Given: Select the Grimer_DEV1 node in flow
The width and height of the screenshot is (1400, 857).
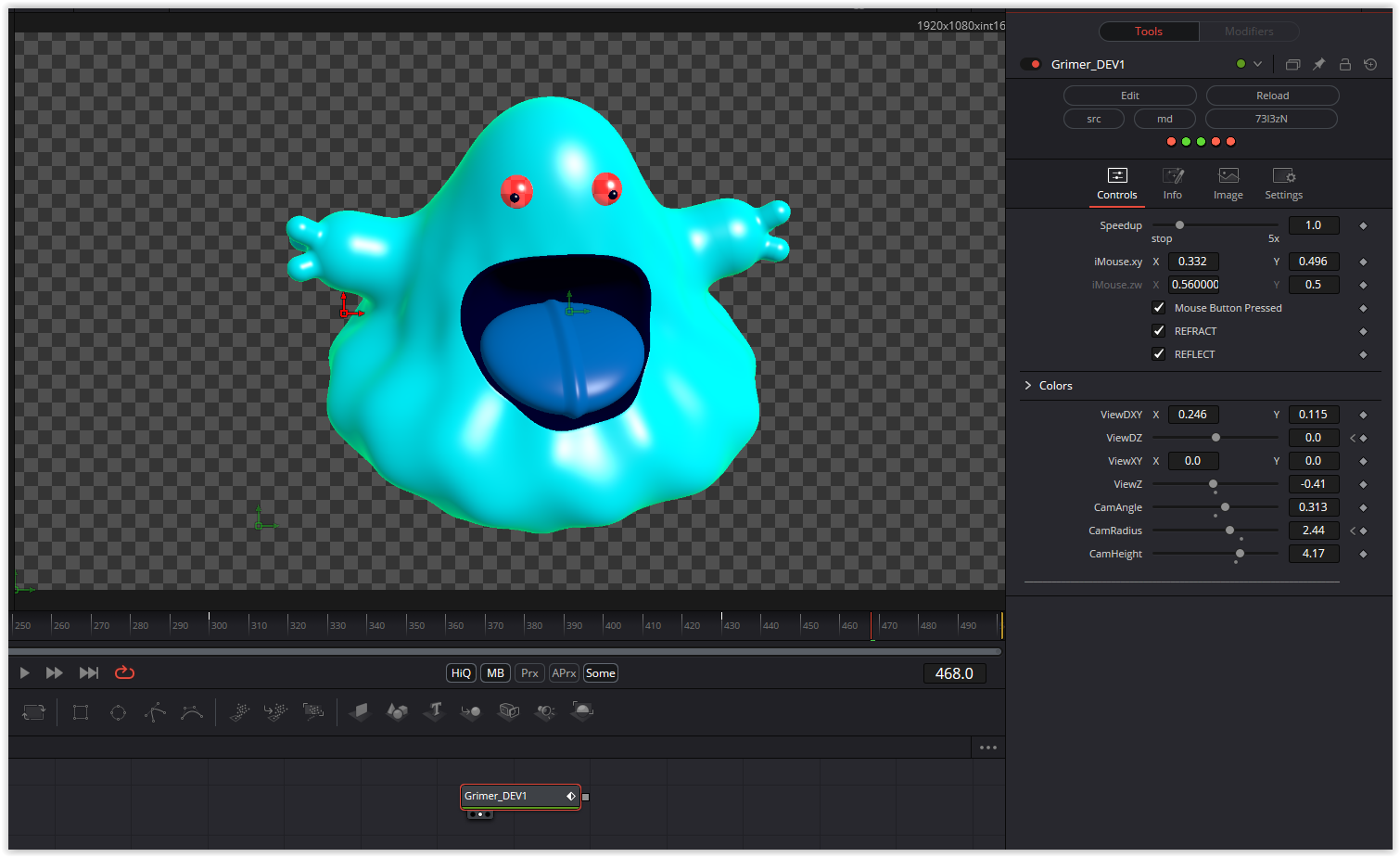Looking at the screenshot, I should click(x=520, y=796).
